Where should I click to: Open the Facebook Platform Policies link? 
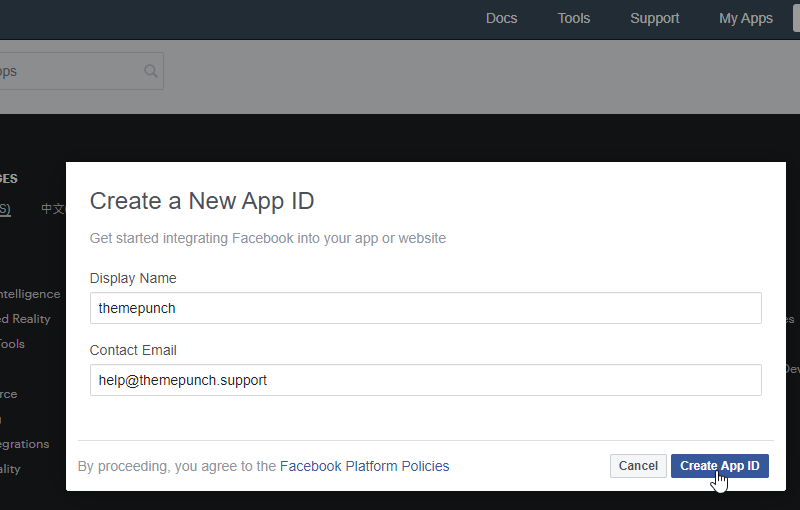tap(364, 466)
